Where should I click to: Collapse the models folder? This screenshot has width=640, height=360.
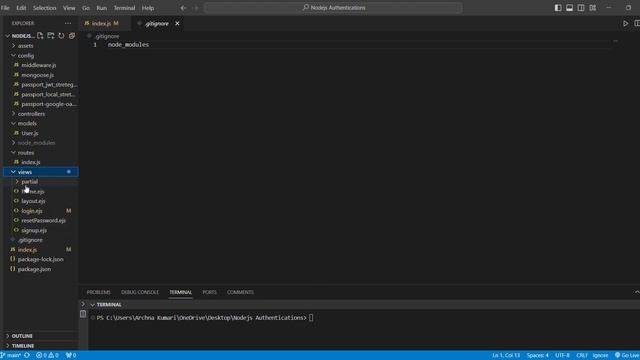(x=27, y=123)
